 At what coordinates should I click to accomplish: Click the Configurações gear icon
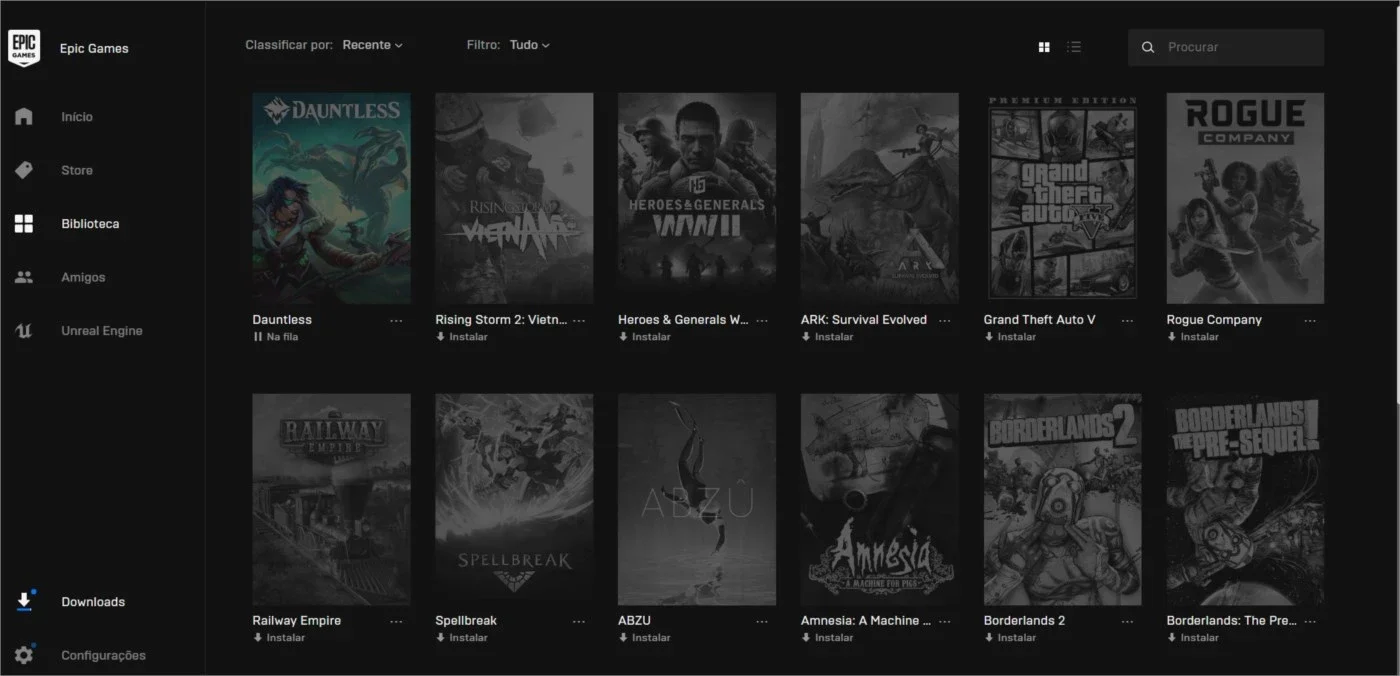(x=24, y=655)
